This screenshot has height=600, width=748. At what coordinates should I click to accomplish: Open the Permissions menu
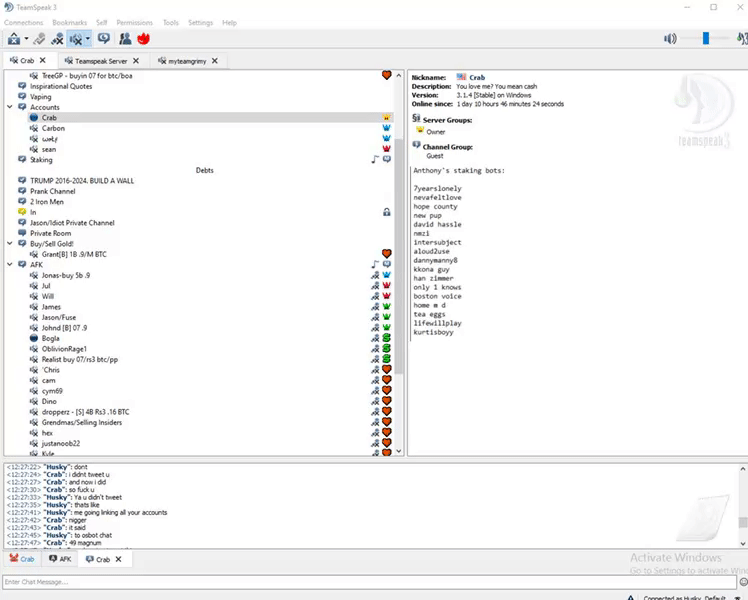[x=135, y=22]
